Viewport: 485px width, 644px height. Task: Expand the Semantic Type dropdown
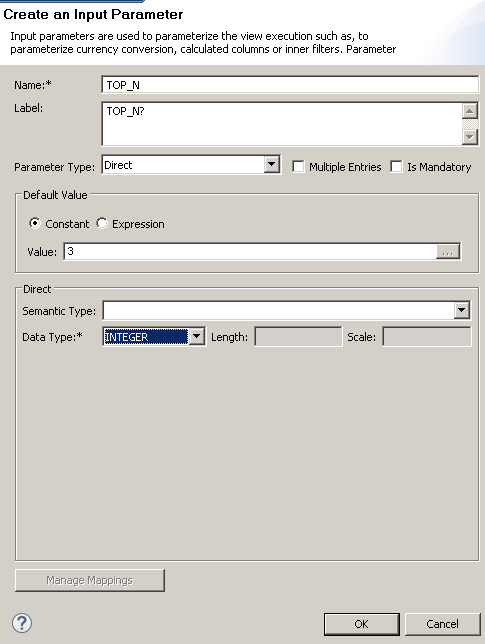pyautogui.click(x=462, y=310)
